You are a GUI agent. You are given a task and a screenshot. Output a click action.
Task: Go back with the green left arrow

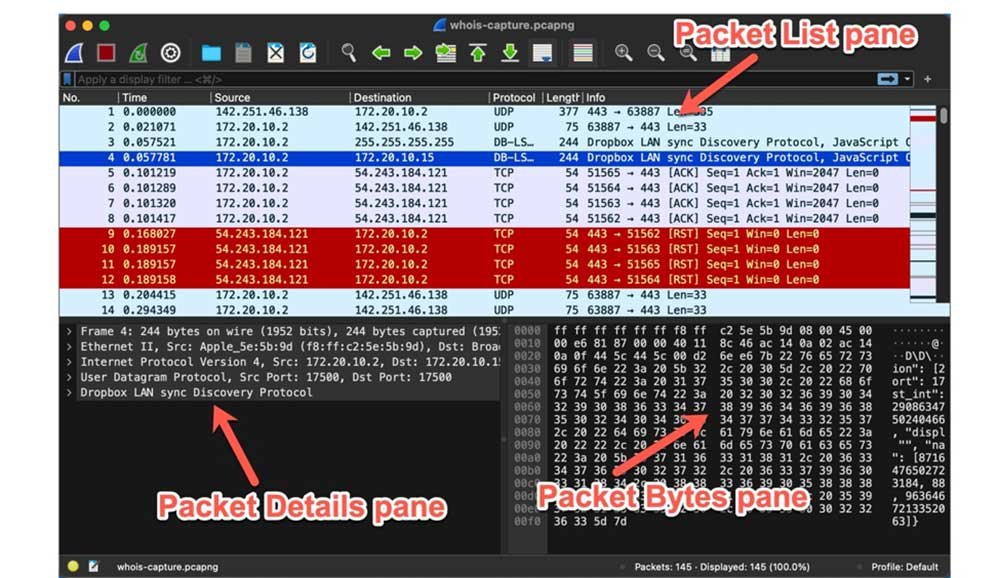(x=381, y=53)
